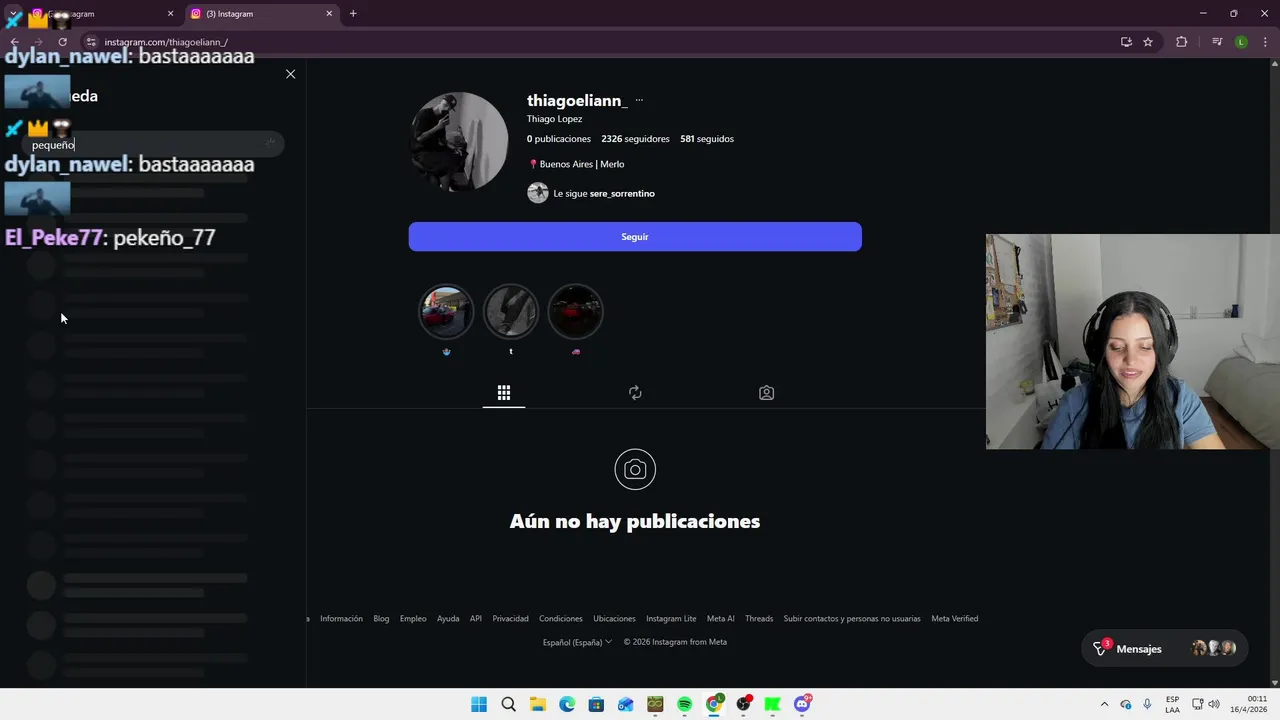Open the Ubicaciones footer link
Viewport: 1280px width, 720px height.
614,619
